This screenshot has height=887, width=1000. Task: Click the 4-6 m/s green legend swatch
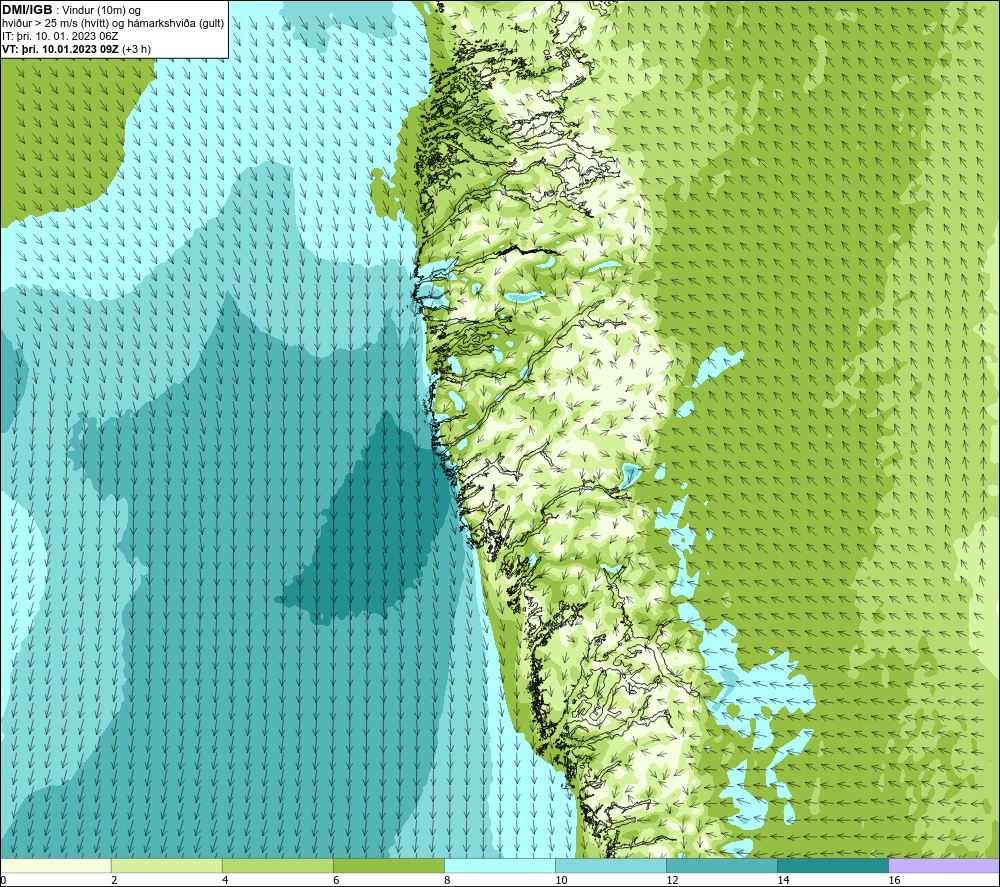coord(277,866)
